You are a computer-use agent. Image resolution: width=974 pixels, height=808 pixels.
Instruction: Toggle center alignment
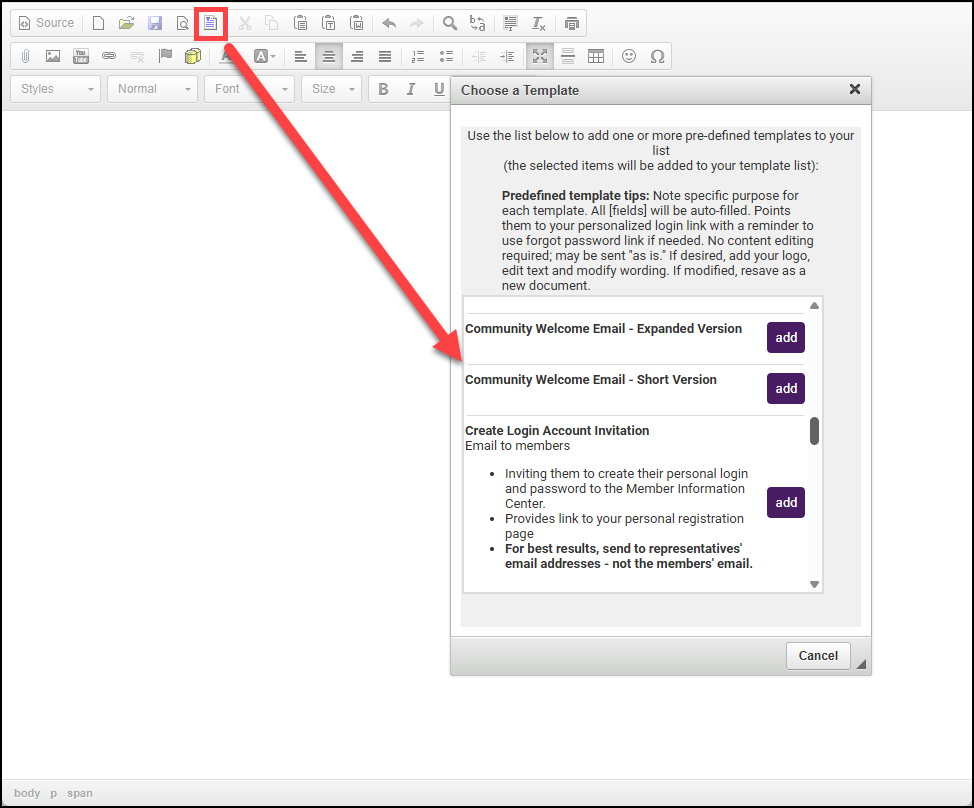tap(328, 56)
